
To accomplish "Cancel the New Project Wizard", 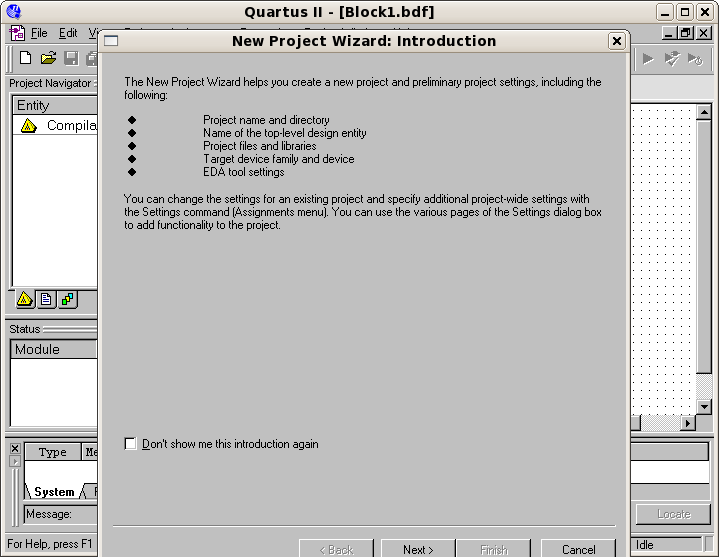I will (x=578, y=549).
